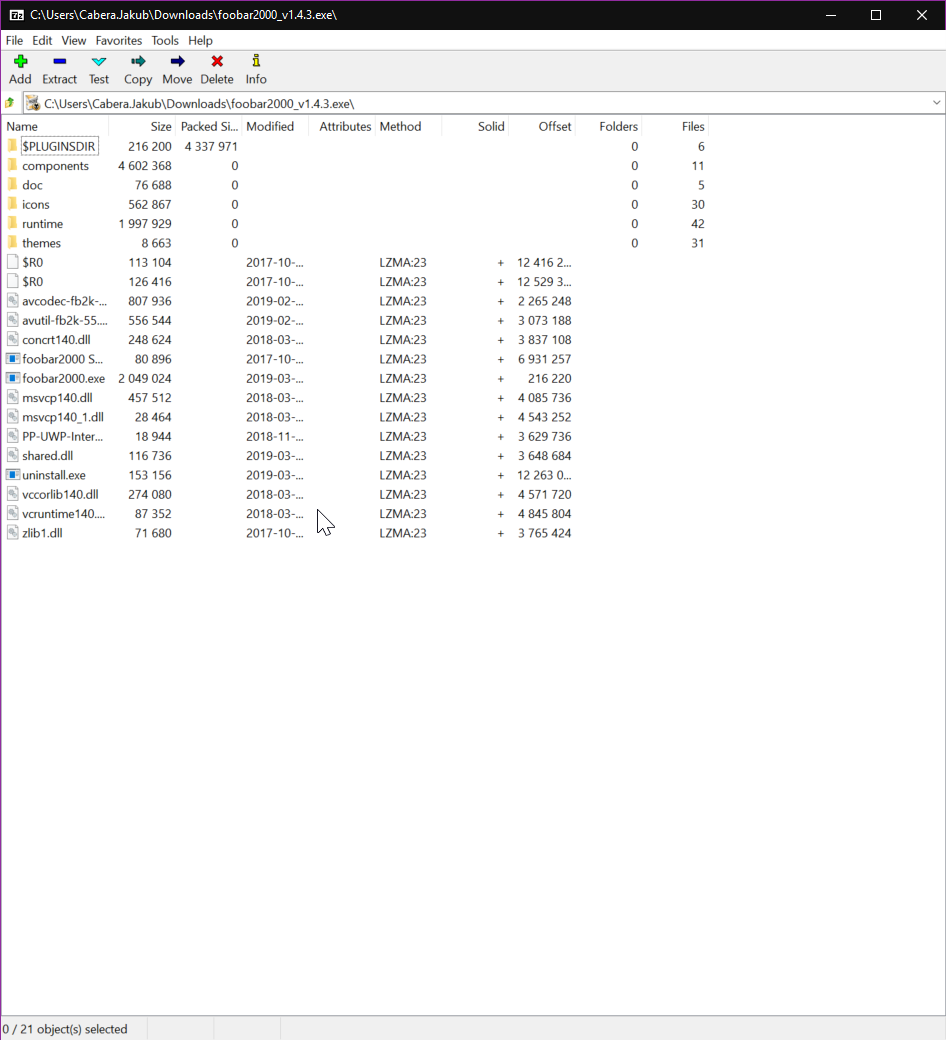Click the foobar2000 S... file icon
The image size is (946, 1040).
click(13, 359)
